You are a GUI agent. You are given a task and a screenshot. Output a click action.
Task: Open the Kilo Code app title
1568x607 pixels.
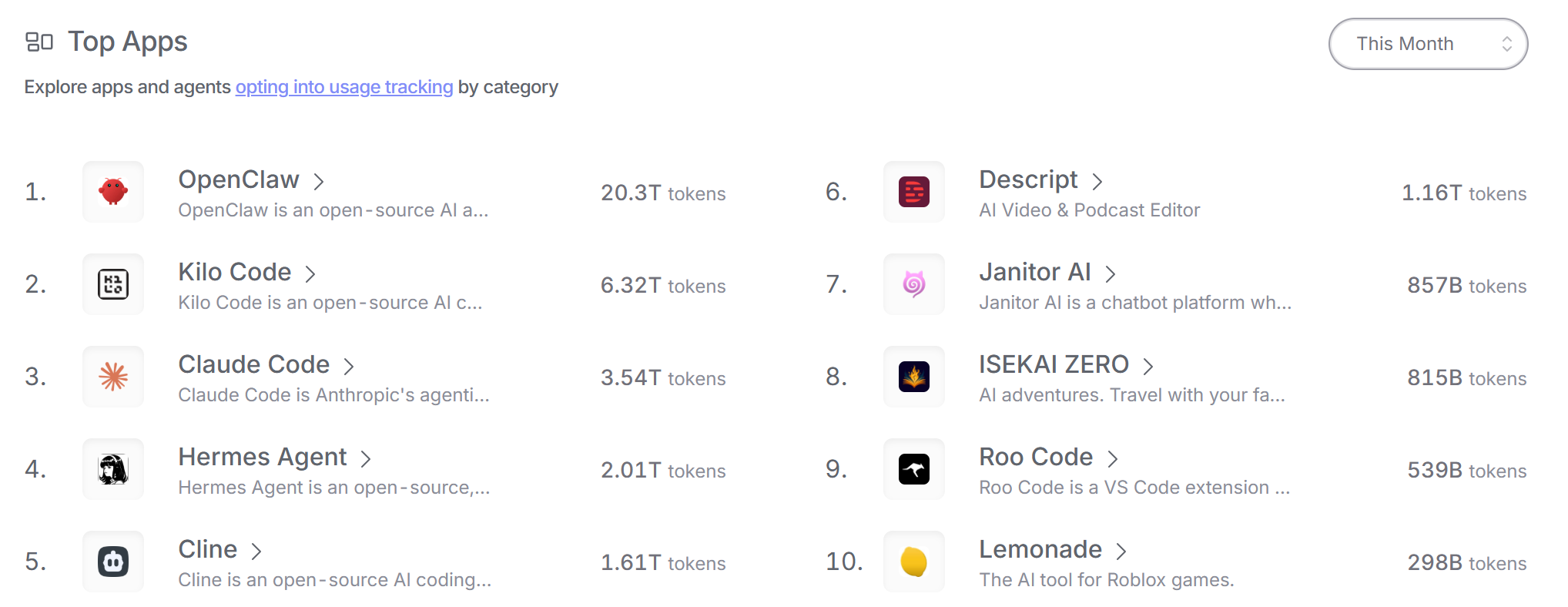point(234,272)
